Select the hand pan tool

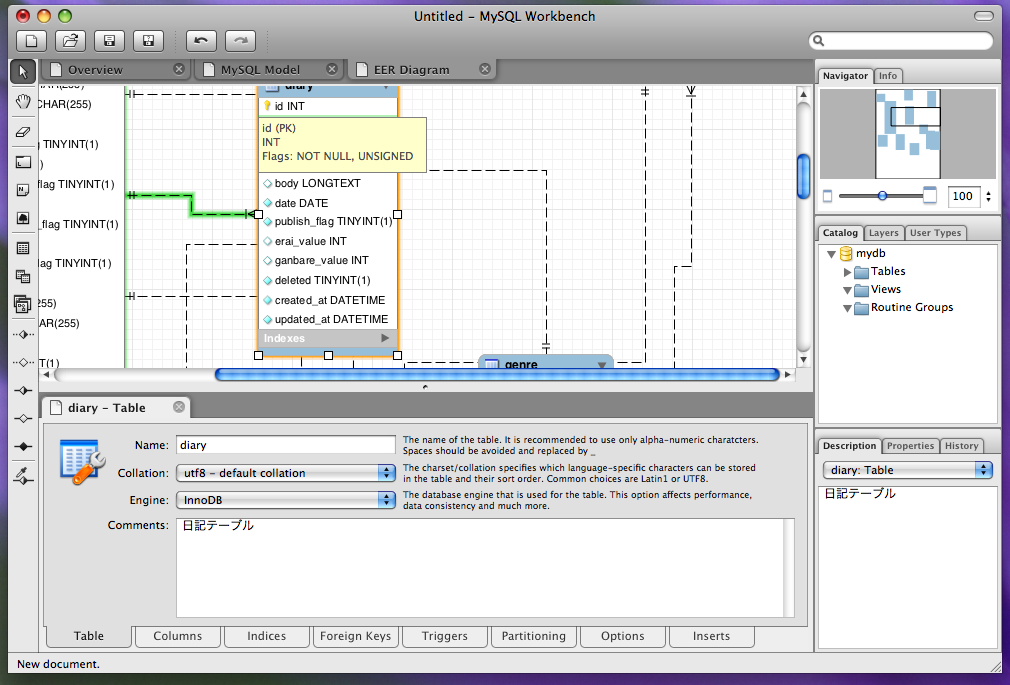[x=23, y=101]
